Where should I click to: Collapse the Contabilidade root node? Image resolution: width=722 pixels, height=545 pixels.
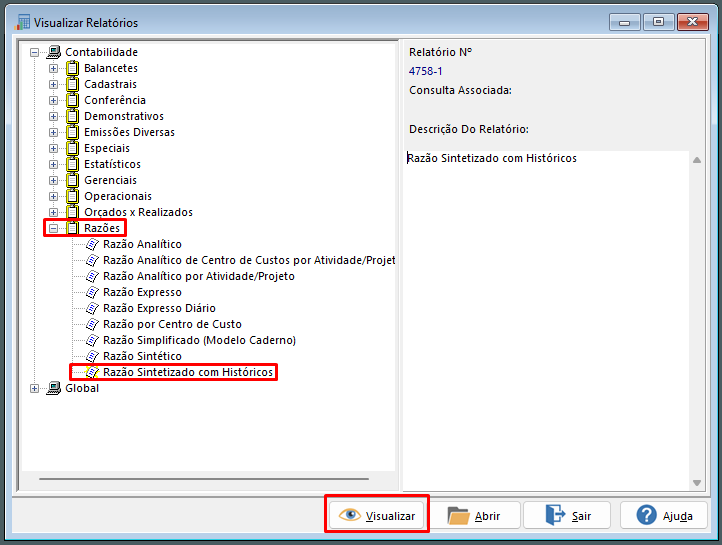tap(35, 52)
